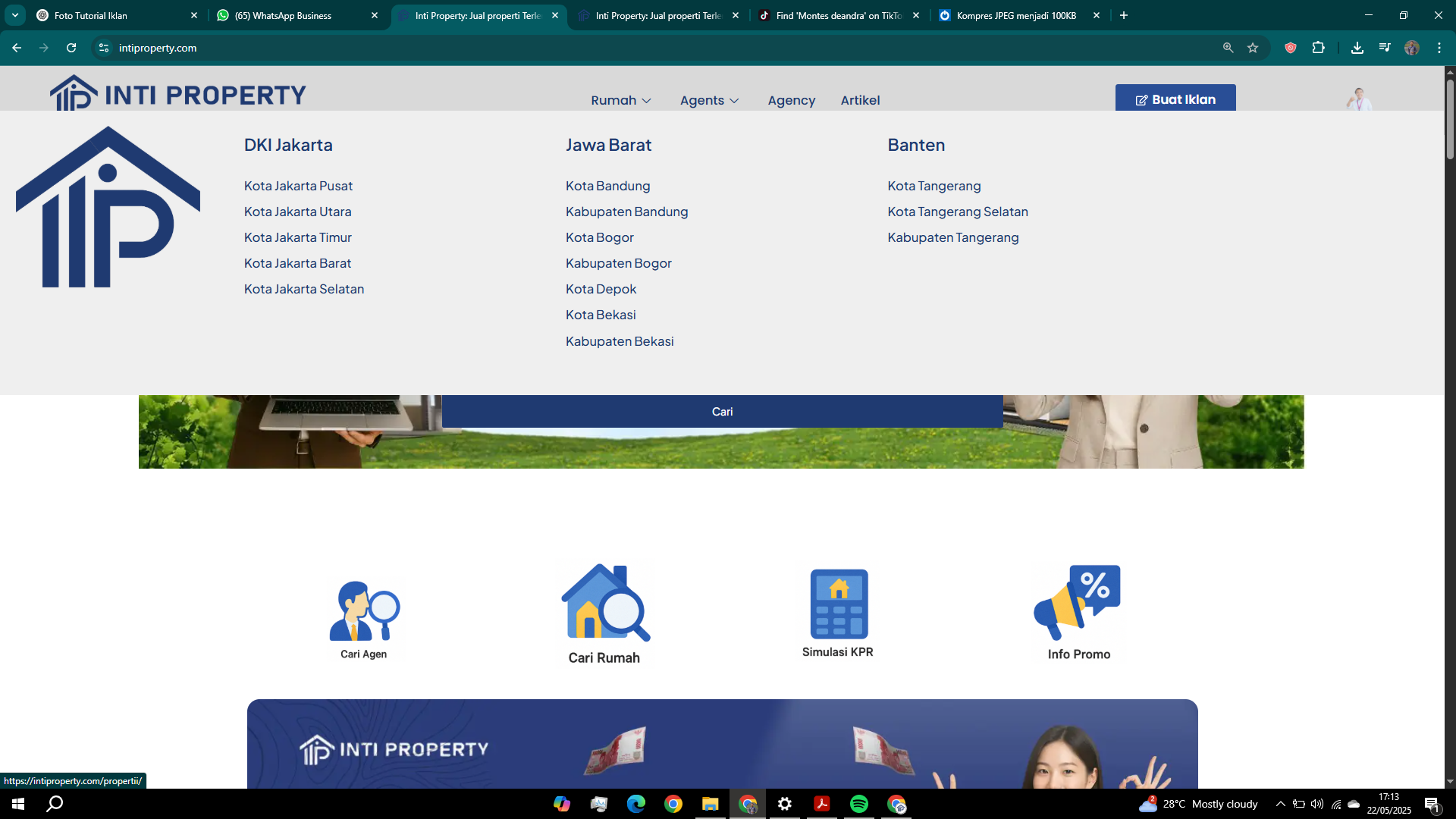The height and width of the screenshot is (819, 1456).
Task: Click the Buat Iklan button
Action: coord(1175,99)
